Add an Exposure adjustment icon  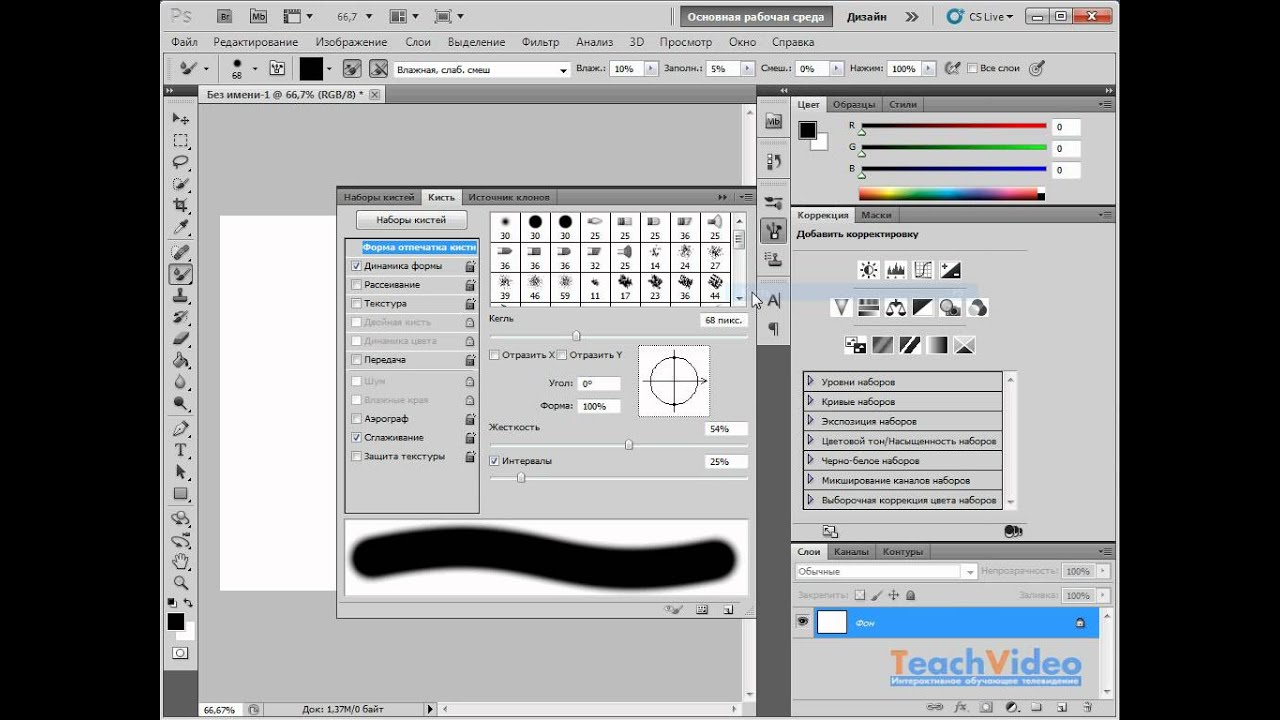click(950, 270)
